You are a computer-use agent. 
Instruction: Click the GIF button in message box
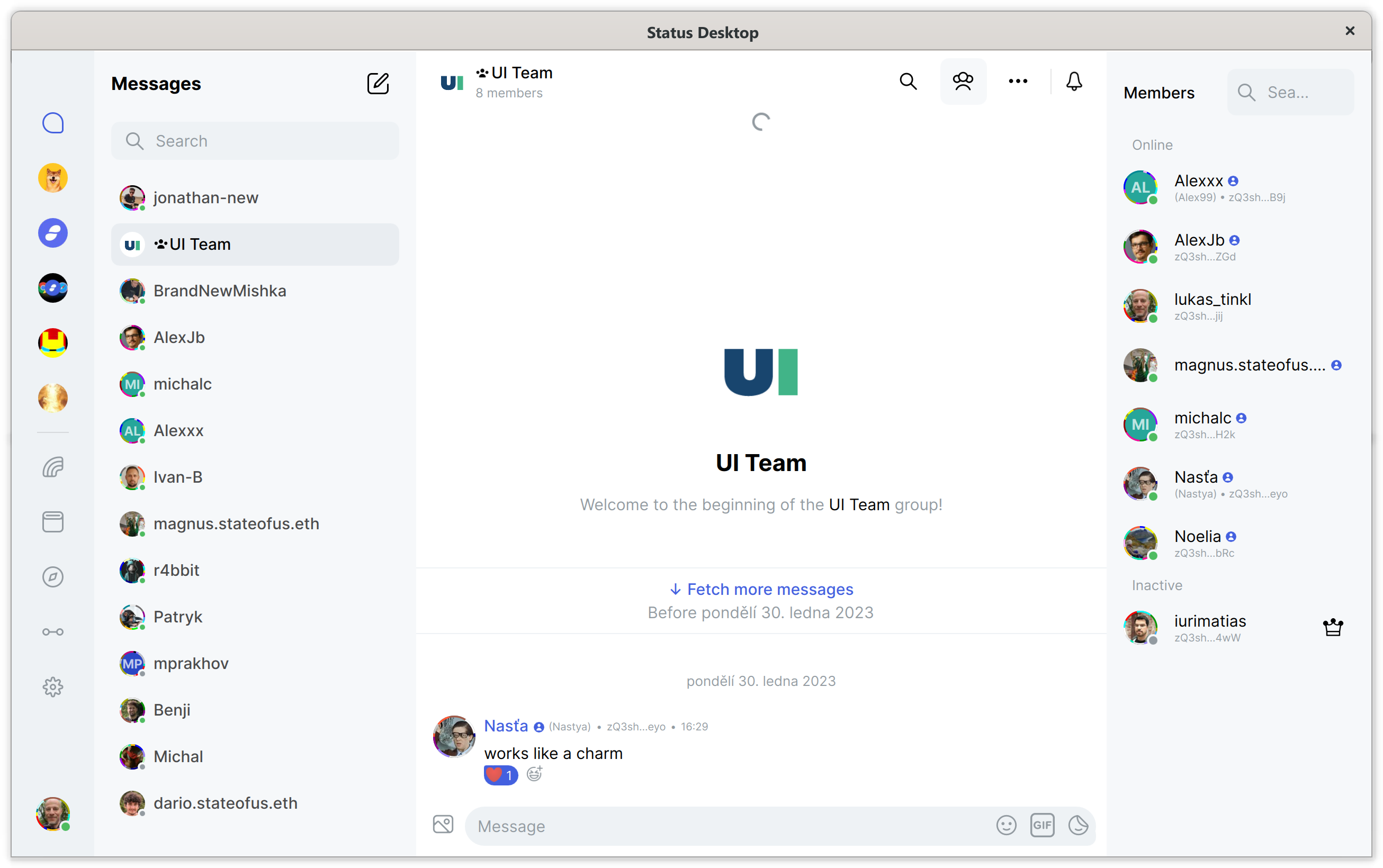[x=1042, y=826]
